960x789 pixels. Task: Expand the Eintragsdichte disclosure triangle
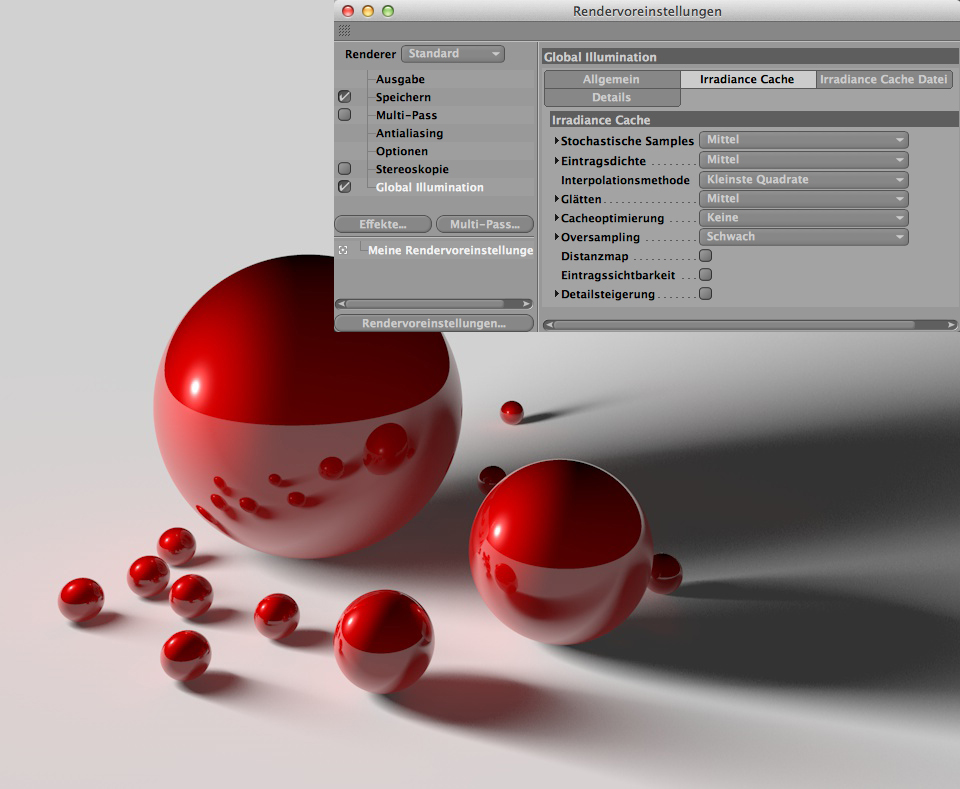pyautogui.click(x=556, y=160)
